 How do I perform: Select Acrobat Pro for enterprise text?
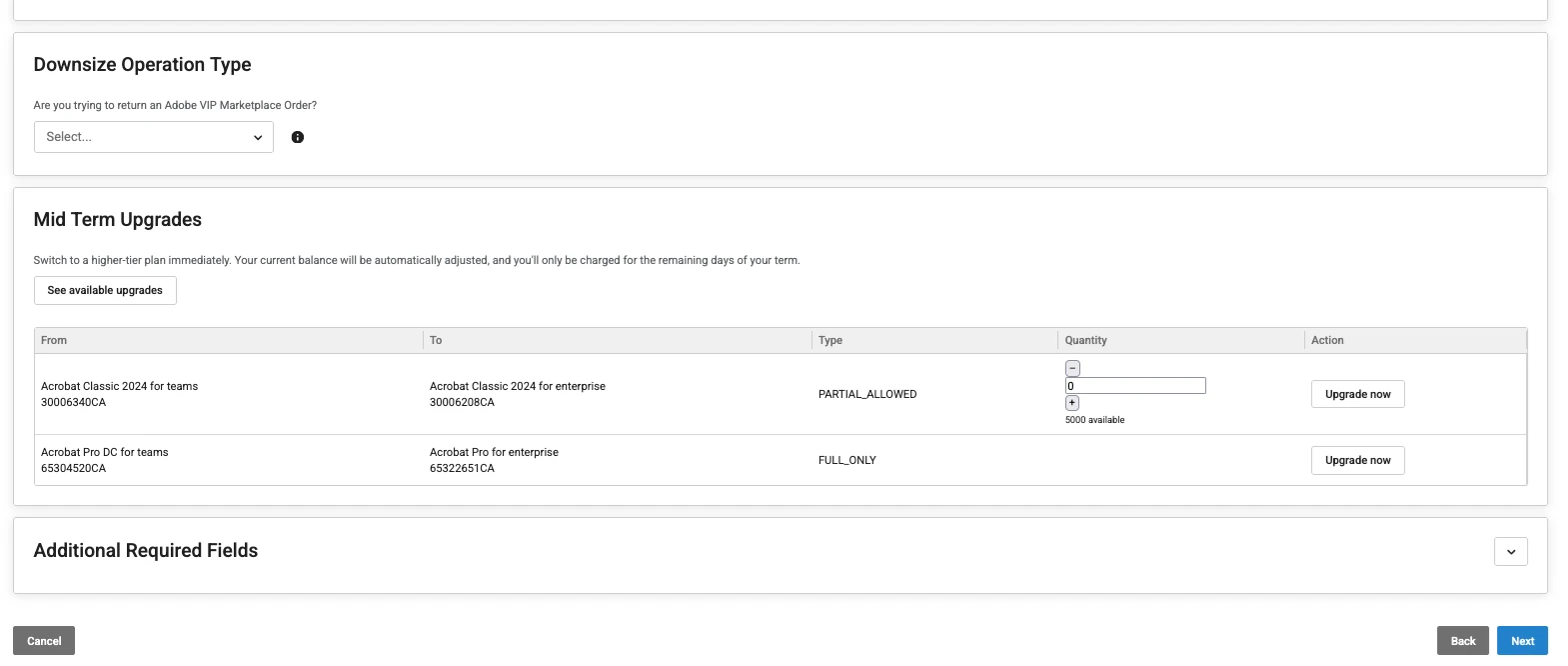pos(494,452)
